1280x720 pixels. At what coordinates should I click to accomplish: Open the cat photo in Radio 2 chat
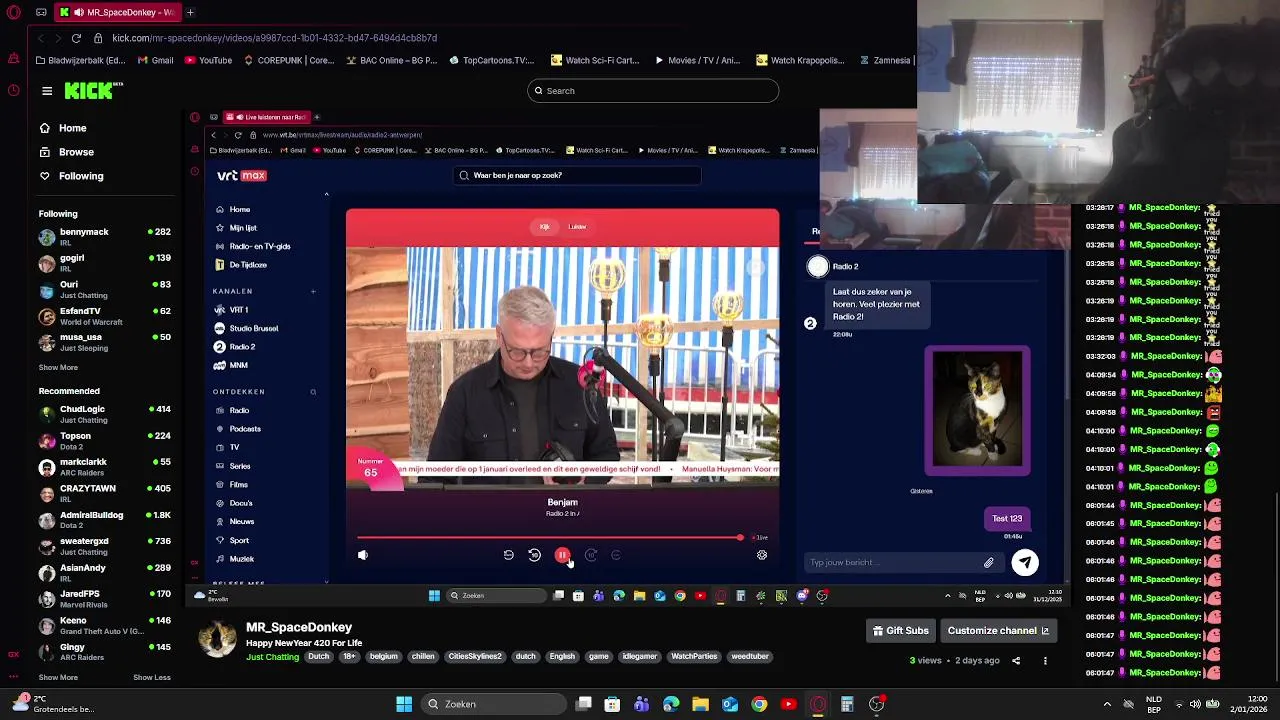click(x=977, y=409)
